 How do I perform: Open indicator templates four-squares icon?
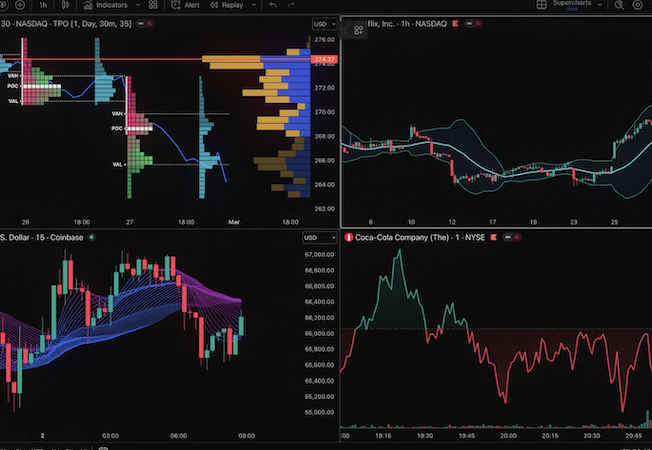pos(153,5)
